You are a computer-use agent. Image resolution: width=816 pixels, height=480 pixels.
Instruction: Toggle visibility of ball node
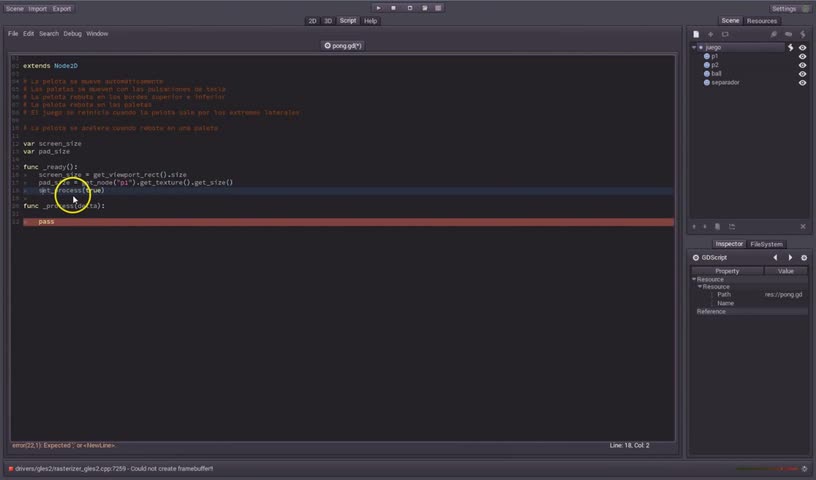pos(802,74)
